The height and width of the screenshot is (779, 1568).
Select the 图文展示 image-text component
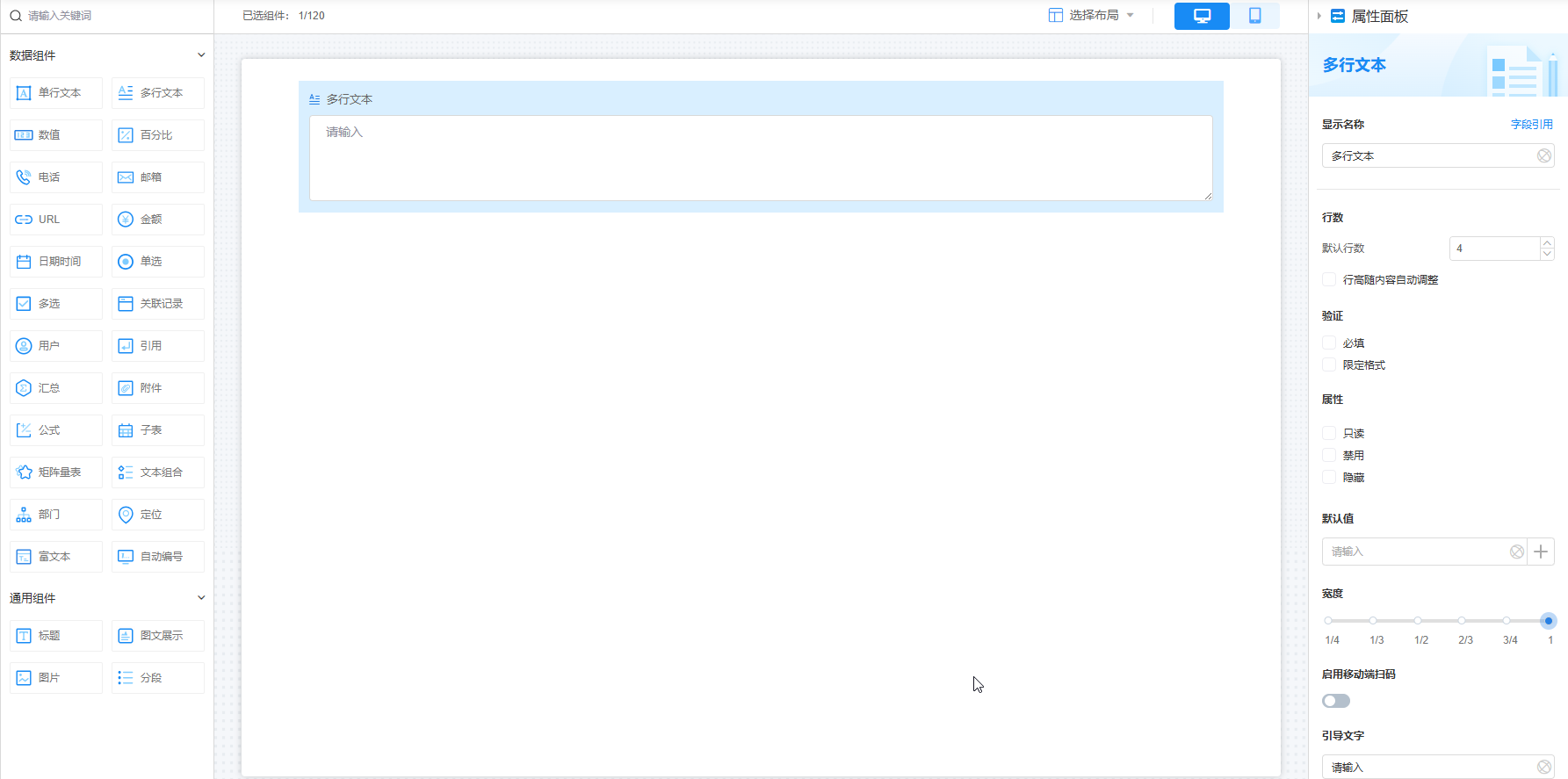[158, 636]
